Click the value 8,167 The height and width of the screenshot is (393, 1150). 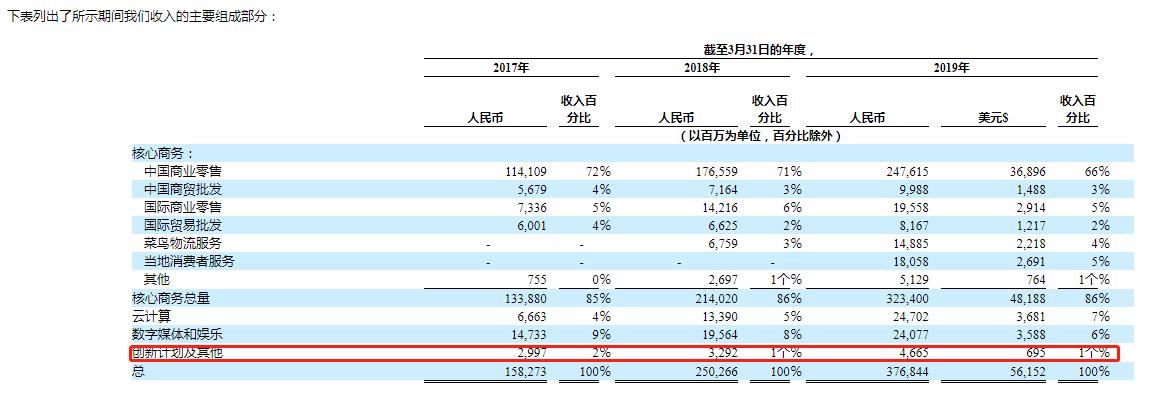click(x=914, y=226)
